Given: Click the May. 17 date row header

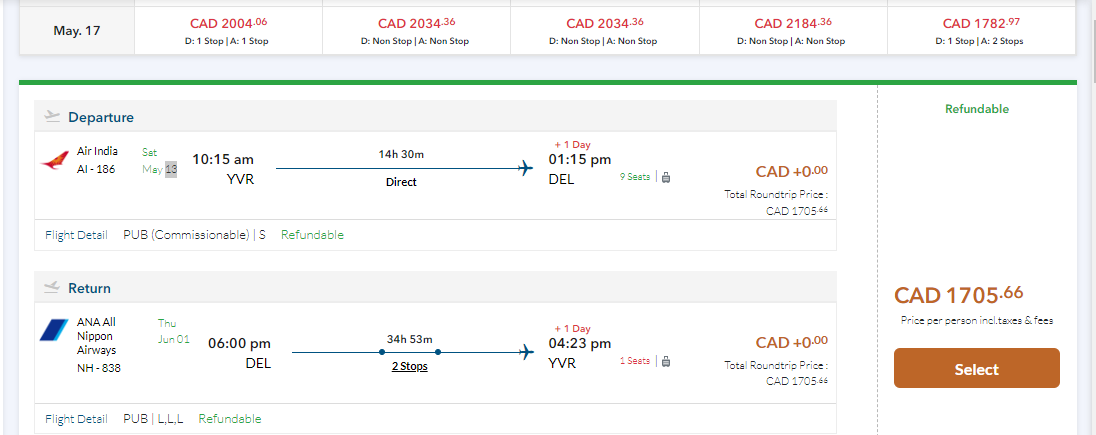Looking at the screenshot, I should tap(76, 30).
